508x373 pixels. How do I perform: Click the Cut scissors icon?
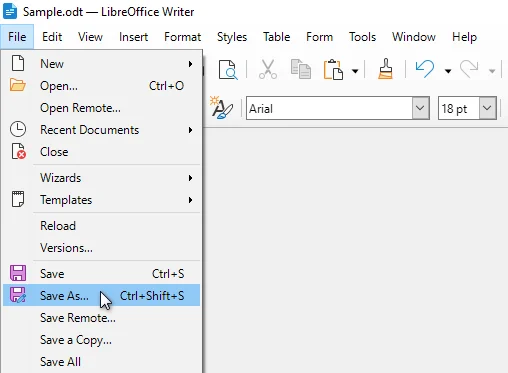(268, 69)
